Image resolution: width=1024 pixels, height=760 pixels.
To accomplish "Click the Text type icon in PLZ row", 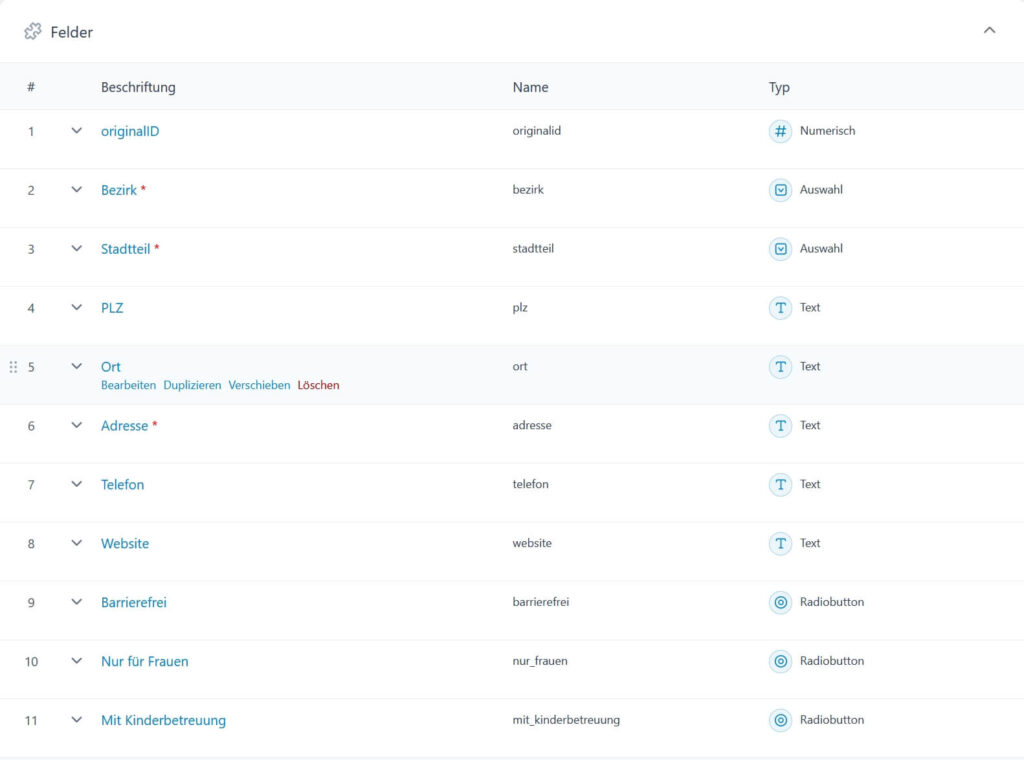I will coord(780,308).
